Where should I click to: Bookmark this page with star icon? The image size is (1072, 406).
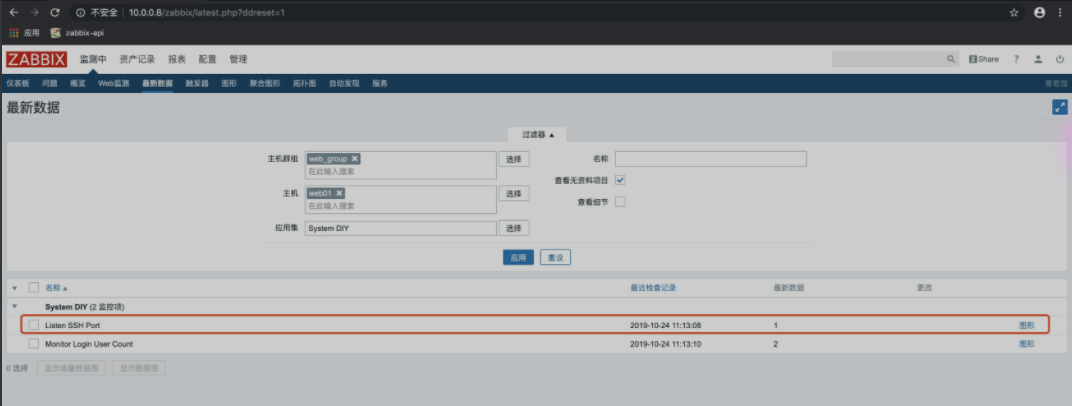click(1014, 12)
